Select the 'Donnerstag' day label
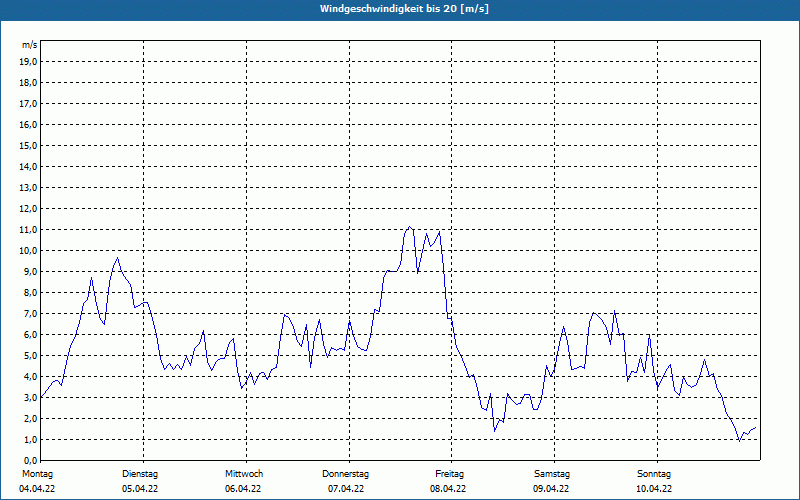The image size is (800, 500). pyautogui.click(x=345, y=474)
